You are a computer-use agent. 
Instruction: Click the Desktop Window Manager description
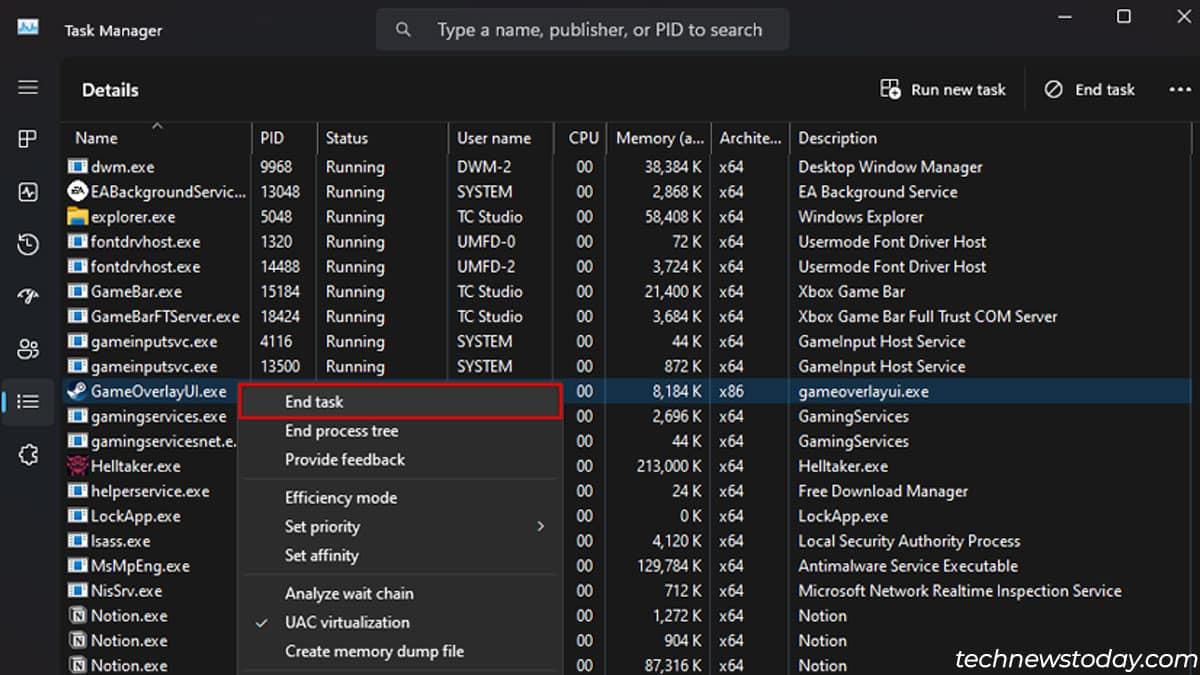pyautogui.click(x=890, y=167)
